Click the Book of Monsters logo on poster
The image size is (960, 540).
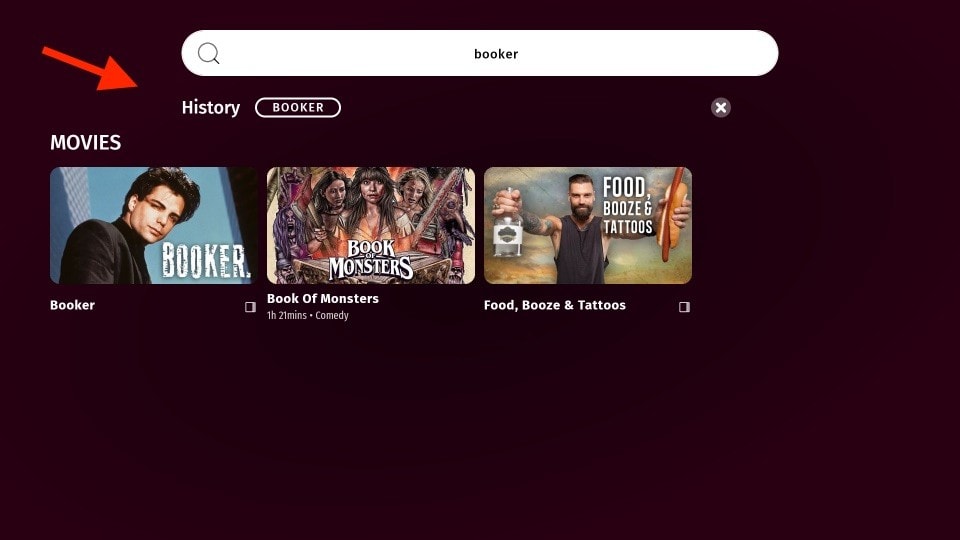tap(370, 259)
